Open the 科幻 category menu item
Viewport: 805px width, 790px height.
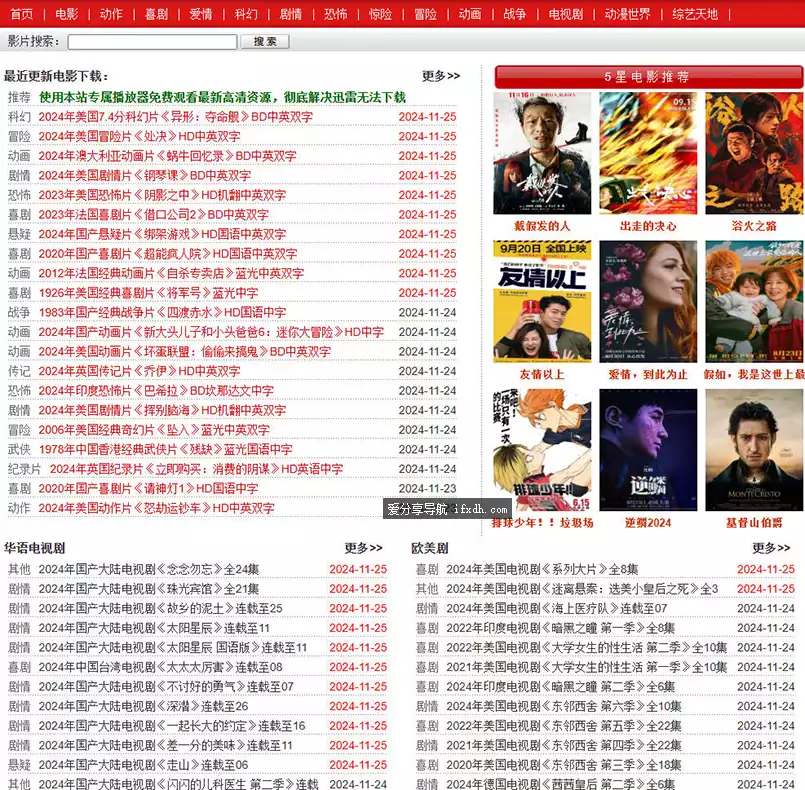(246, 14)
